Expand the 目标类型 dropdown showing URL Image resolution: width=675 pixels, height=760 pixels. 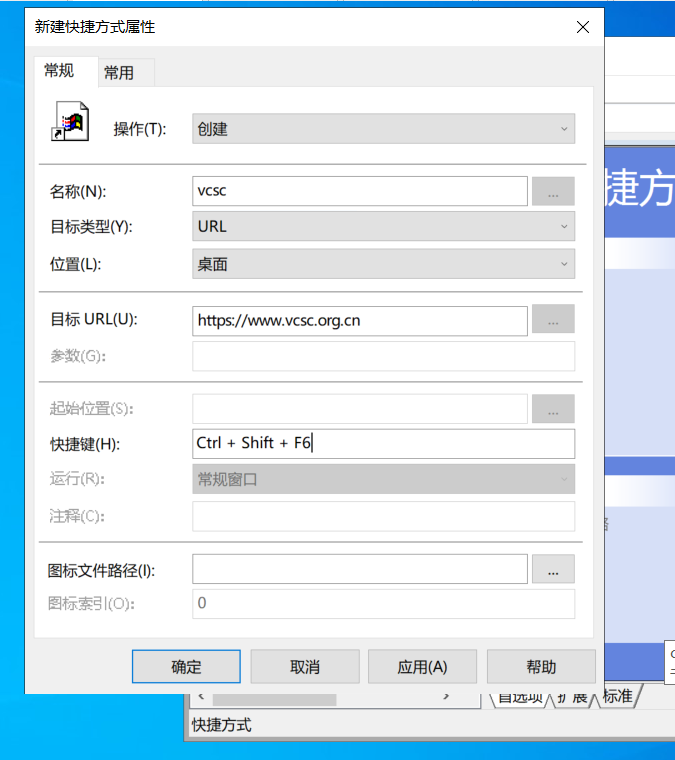383,226
